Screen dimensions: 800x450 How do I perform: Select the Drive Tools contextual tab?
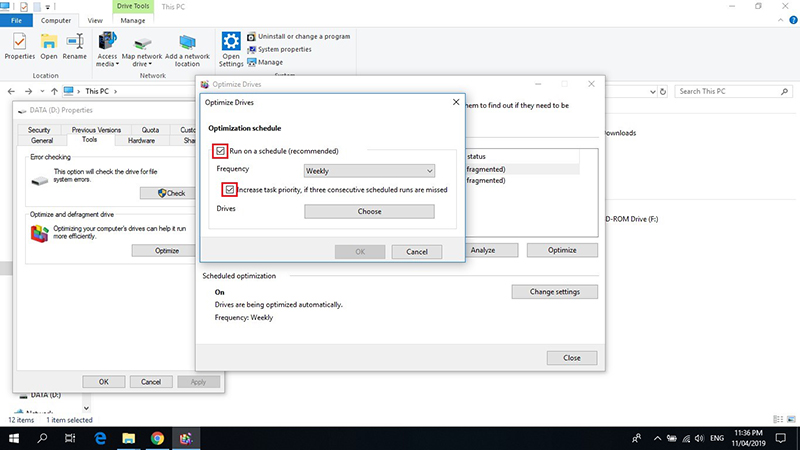tap(133, 6)
